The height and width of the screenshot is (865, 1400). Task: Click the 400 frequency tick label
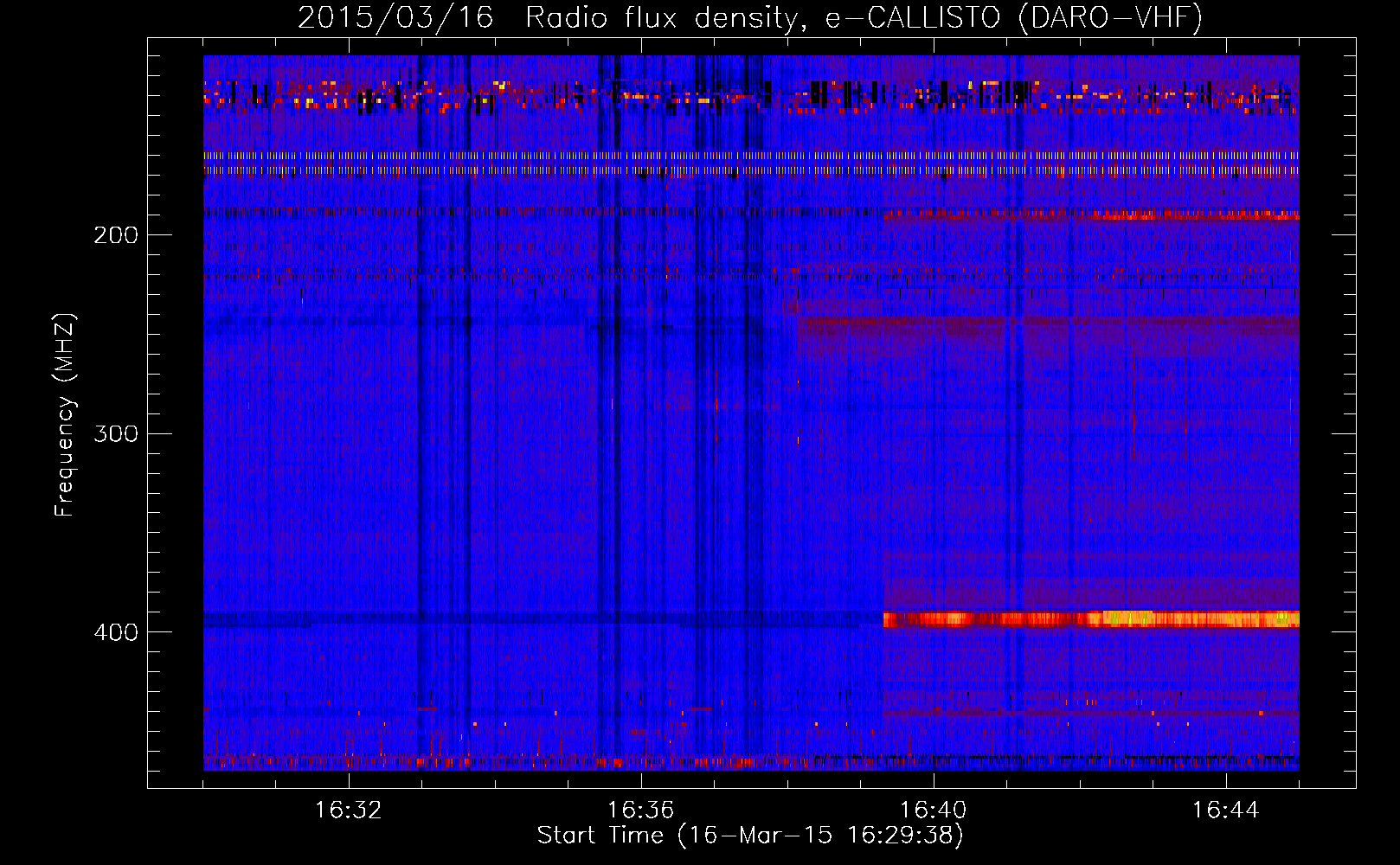tap(116, 632)
